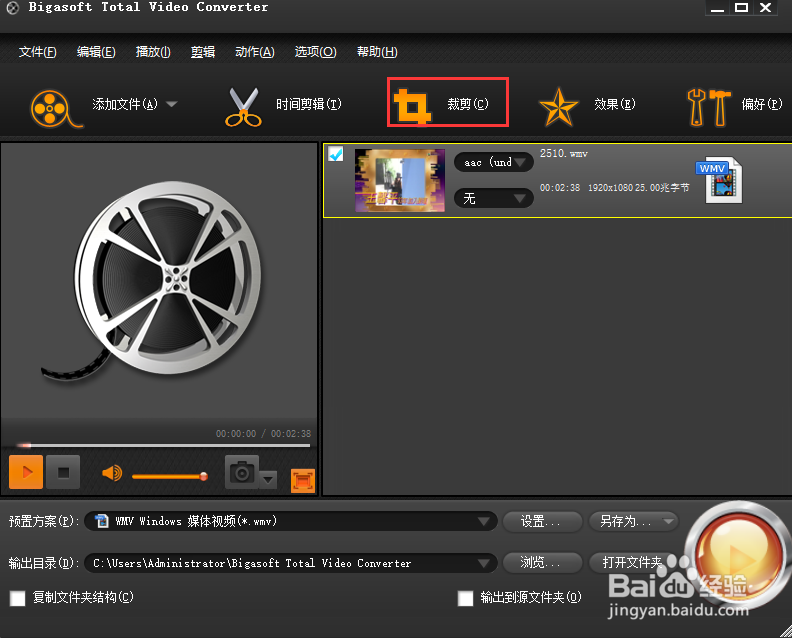Minimize the Bigasoft window
The image size is (792, 638).
[717, 8]
